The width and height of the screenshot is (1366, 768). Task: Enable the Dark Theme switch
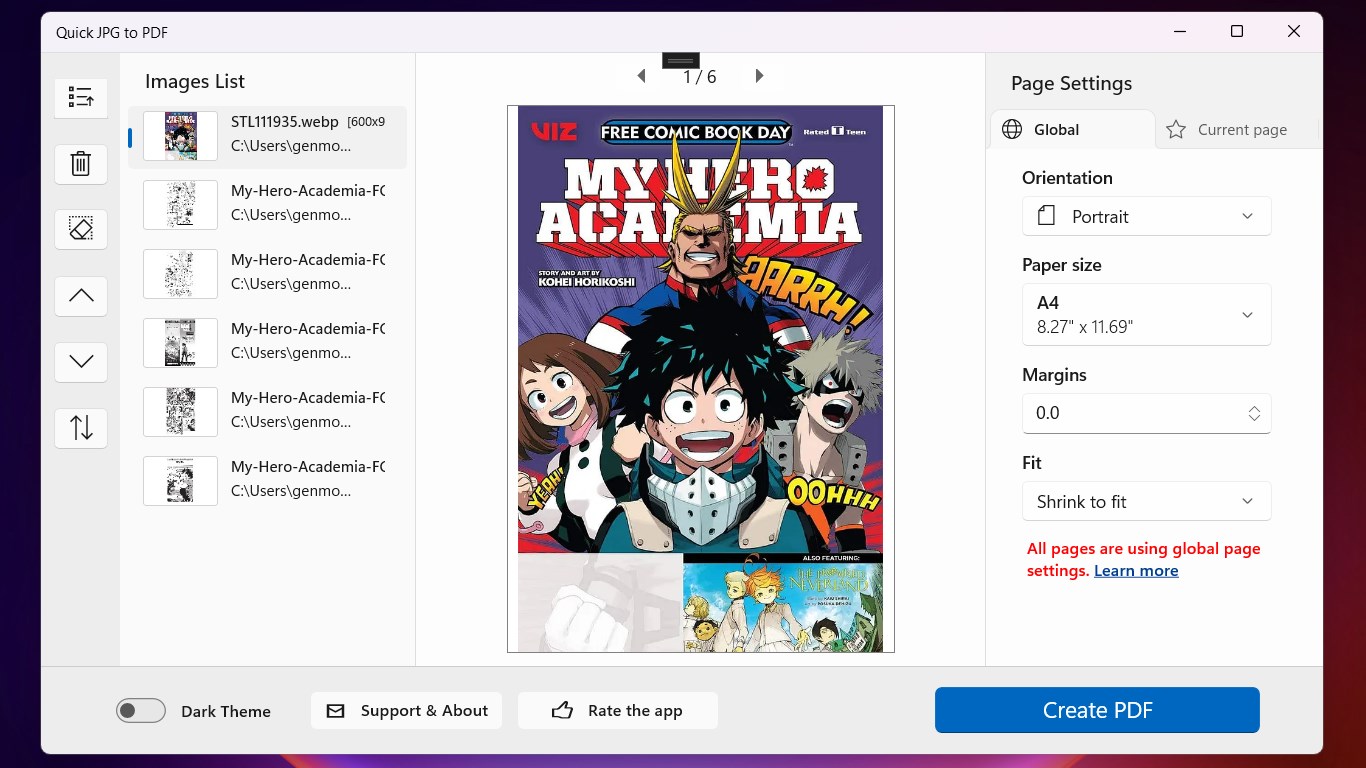coord(140,710)
